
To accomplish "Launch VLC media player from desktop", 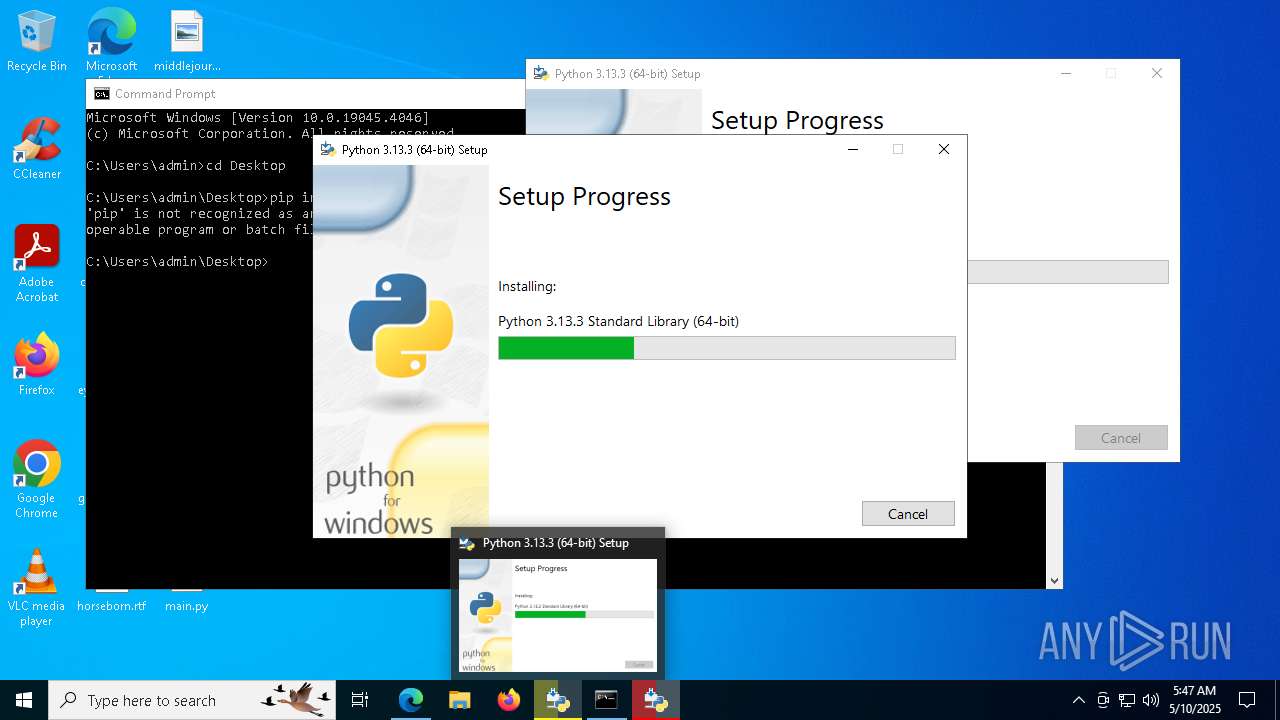I will [37, 588].
